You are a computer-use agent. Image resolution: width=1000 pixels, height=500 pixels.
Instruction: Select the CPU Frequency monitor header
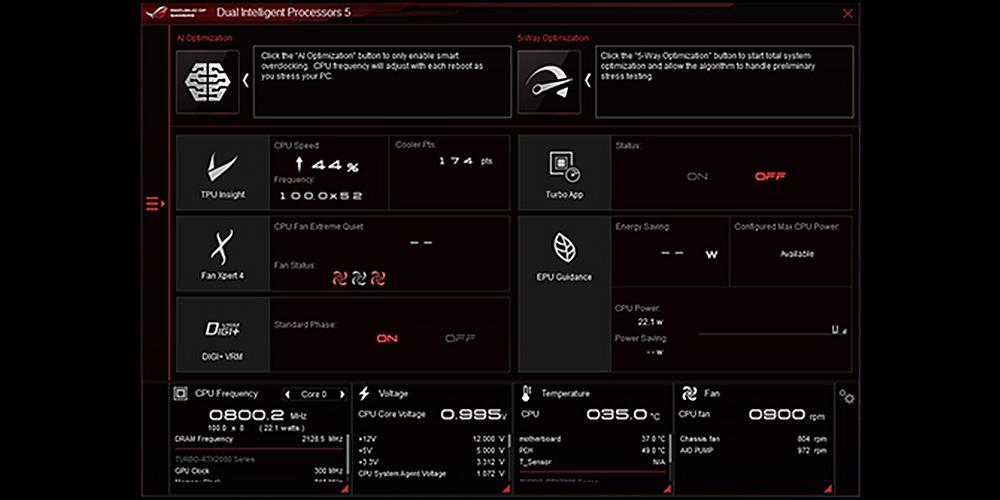coord(226,394)
